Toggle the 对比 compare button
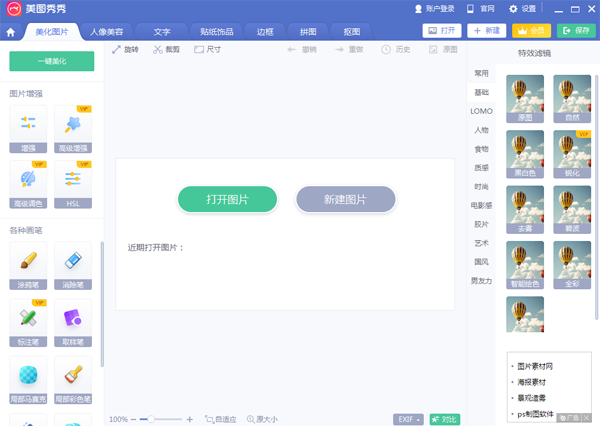 pyautogui.click(x=445, y=419)
